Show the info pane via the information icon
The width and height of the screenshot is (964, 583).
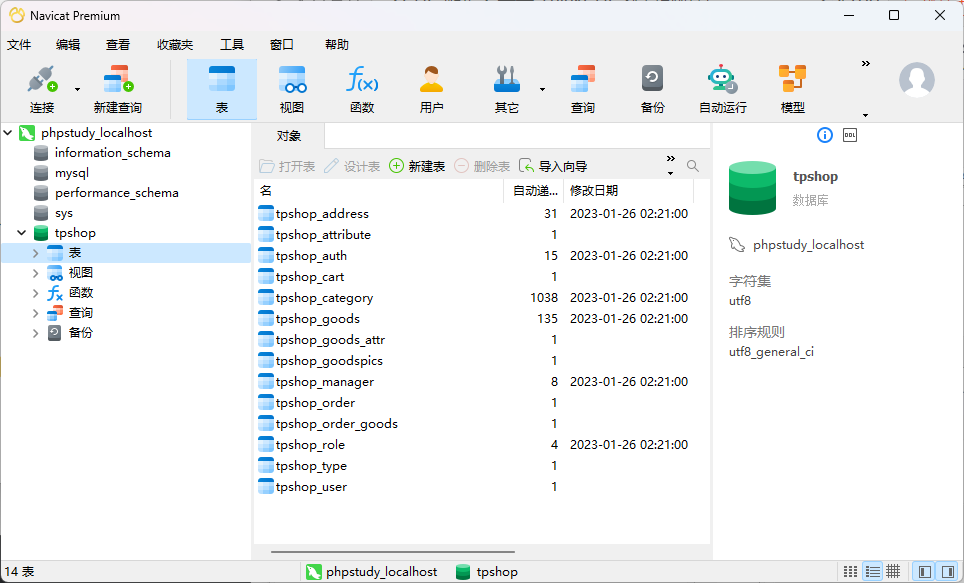(824, 135)
